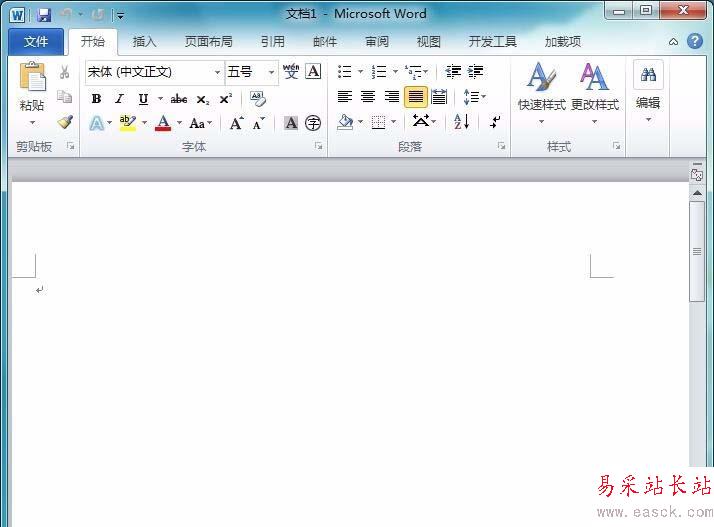The image size is (714, 527).
Task: Click the Word Help question mark icon
Action: [x=695, y=41]
